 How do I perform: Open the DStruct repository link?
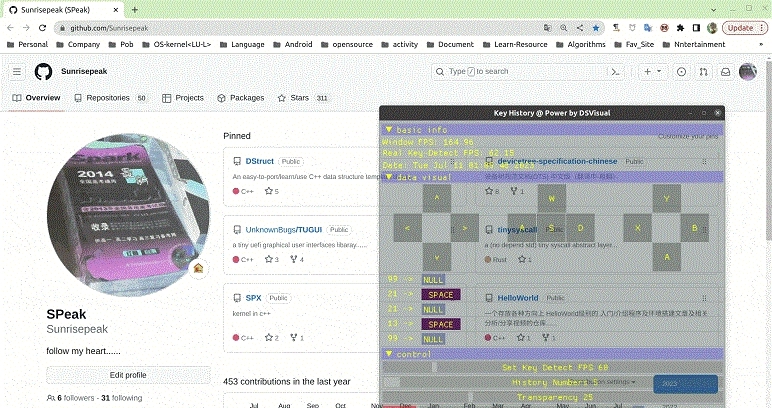[259, 161]
